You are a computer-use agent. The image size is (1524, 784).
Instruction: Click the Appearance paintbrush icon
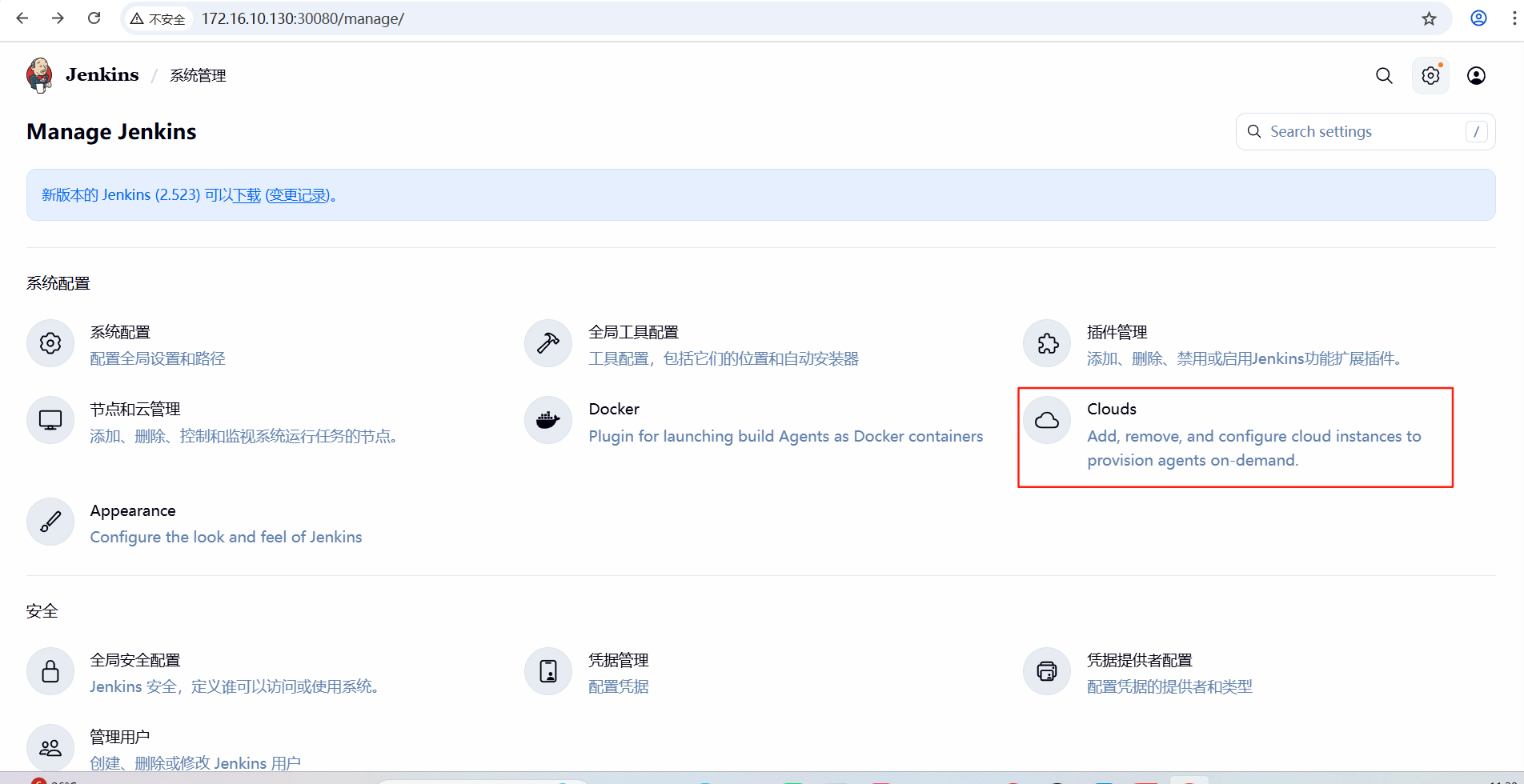tap(50, 522)
